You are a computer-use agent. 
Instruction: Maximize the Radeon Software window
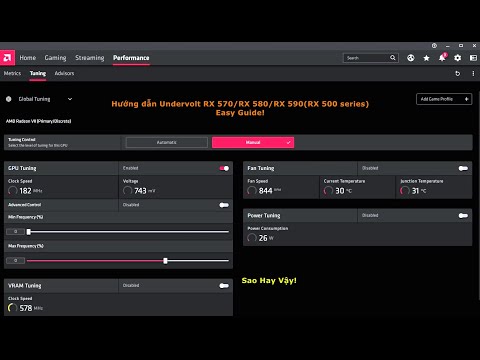click(x=461, y=46)
